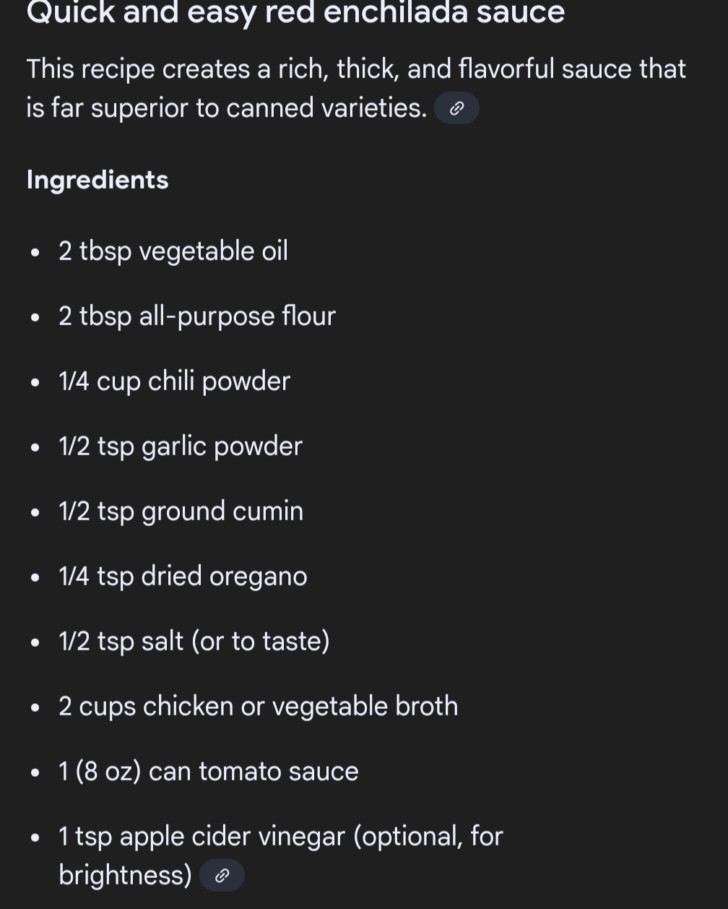This screenshot has width=728, height=909.
Task: Click the "Ingredients" section heading
Action: (x=97, y=180)
